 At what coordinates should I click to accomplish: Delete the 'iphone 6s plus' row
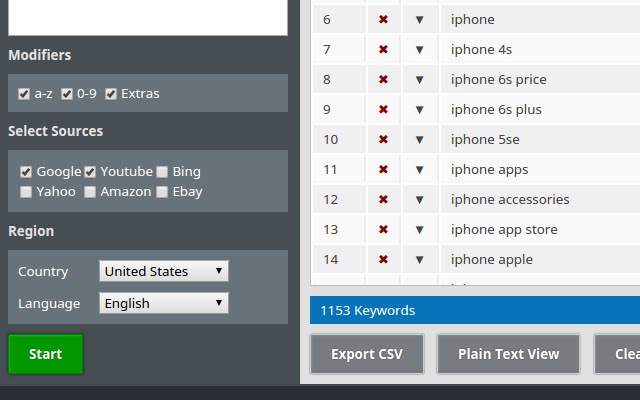383,109
